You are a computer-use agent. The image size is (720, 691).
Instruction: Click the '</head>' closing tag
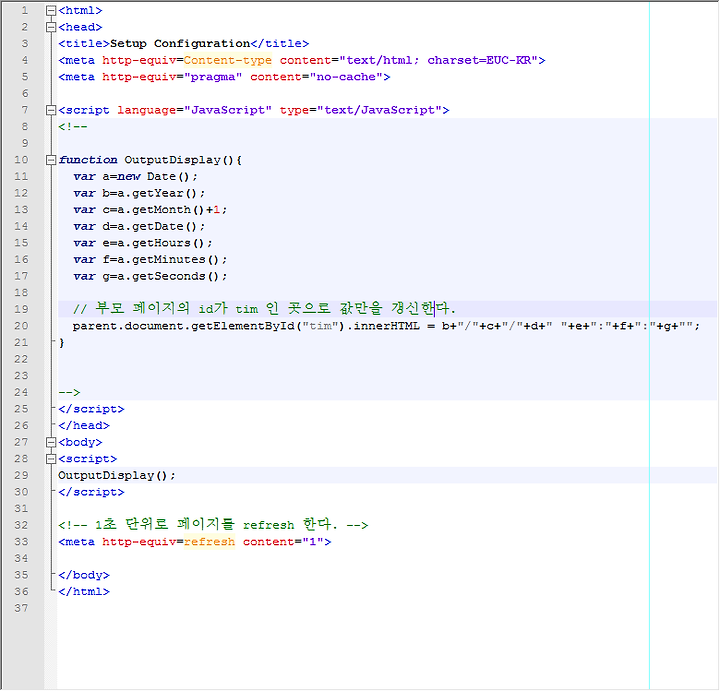(84, 426)
